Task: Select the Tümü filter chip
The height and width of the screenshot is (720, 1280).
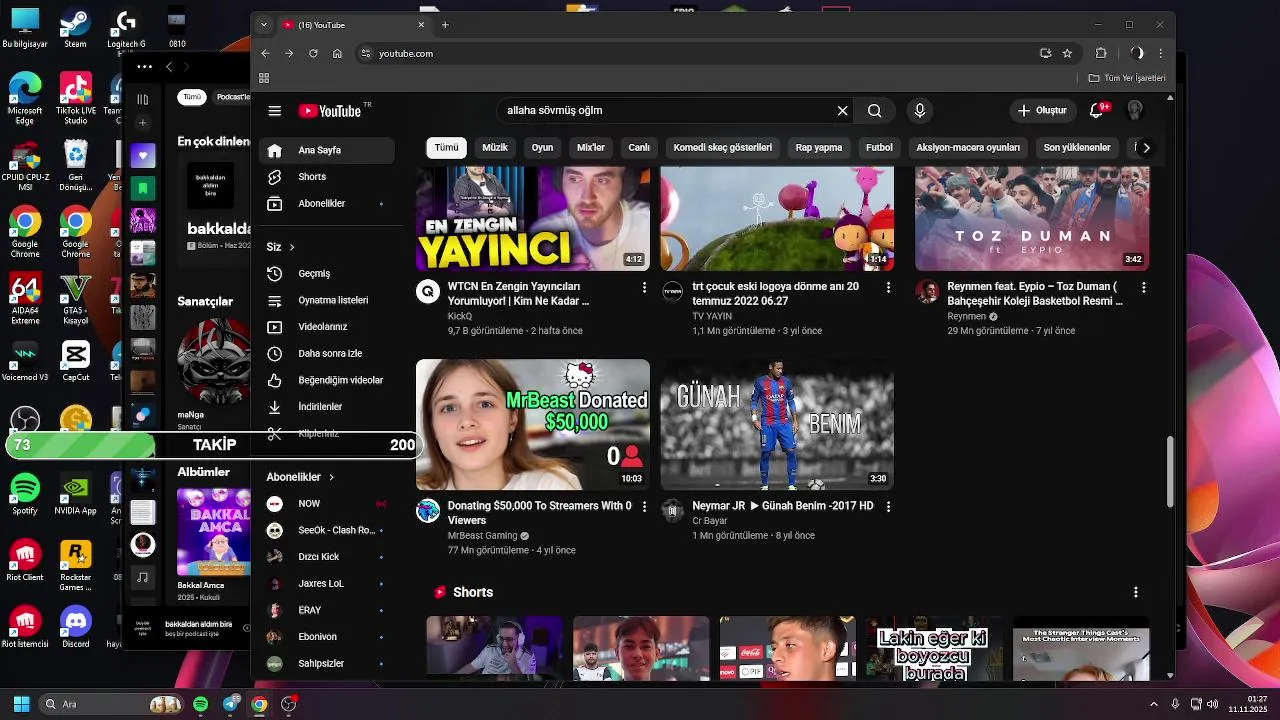Action: pyautogui.click(x=446, y=147)
